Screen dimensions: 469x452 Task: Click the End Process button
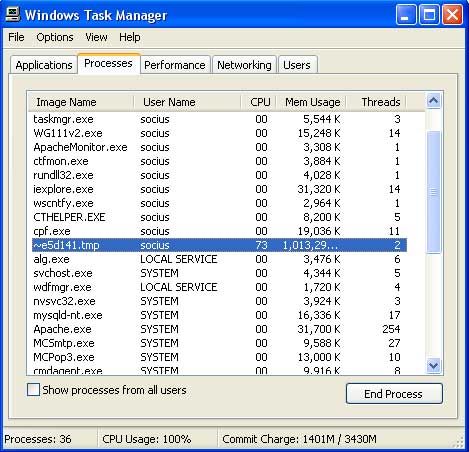pos(394,394)
